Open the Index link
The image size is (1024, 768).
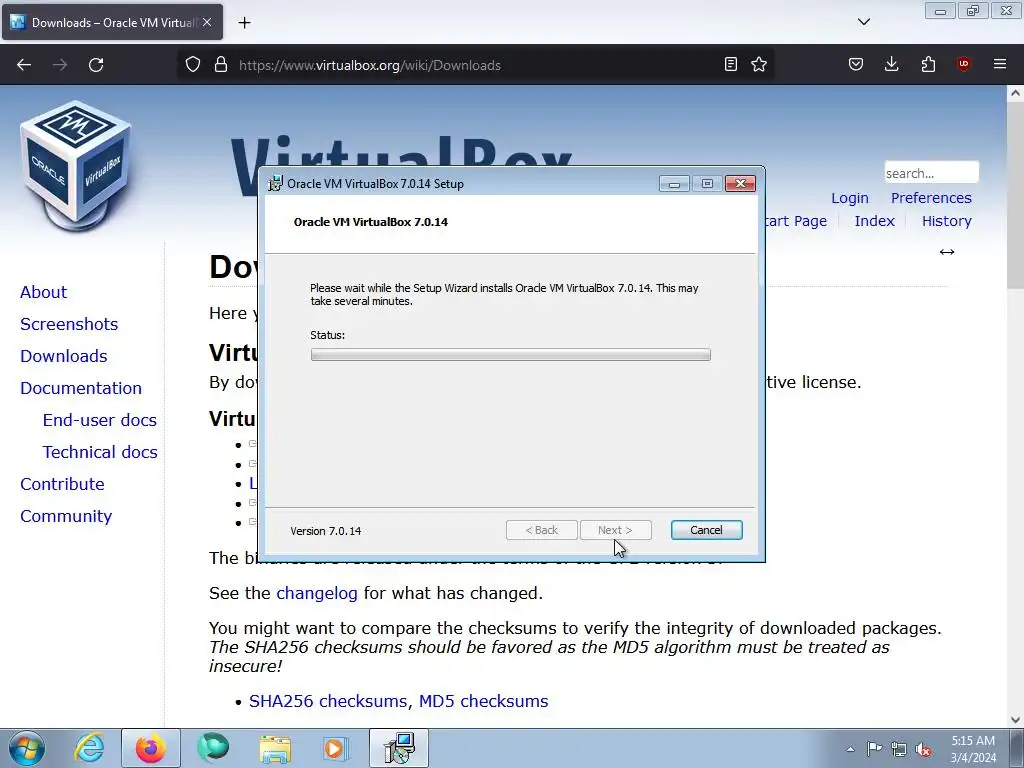click(x=874, y=221)
